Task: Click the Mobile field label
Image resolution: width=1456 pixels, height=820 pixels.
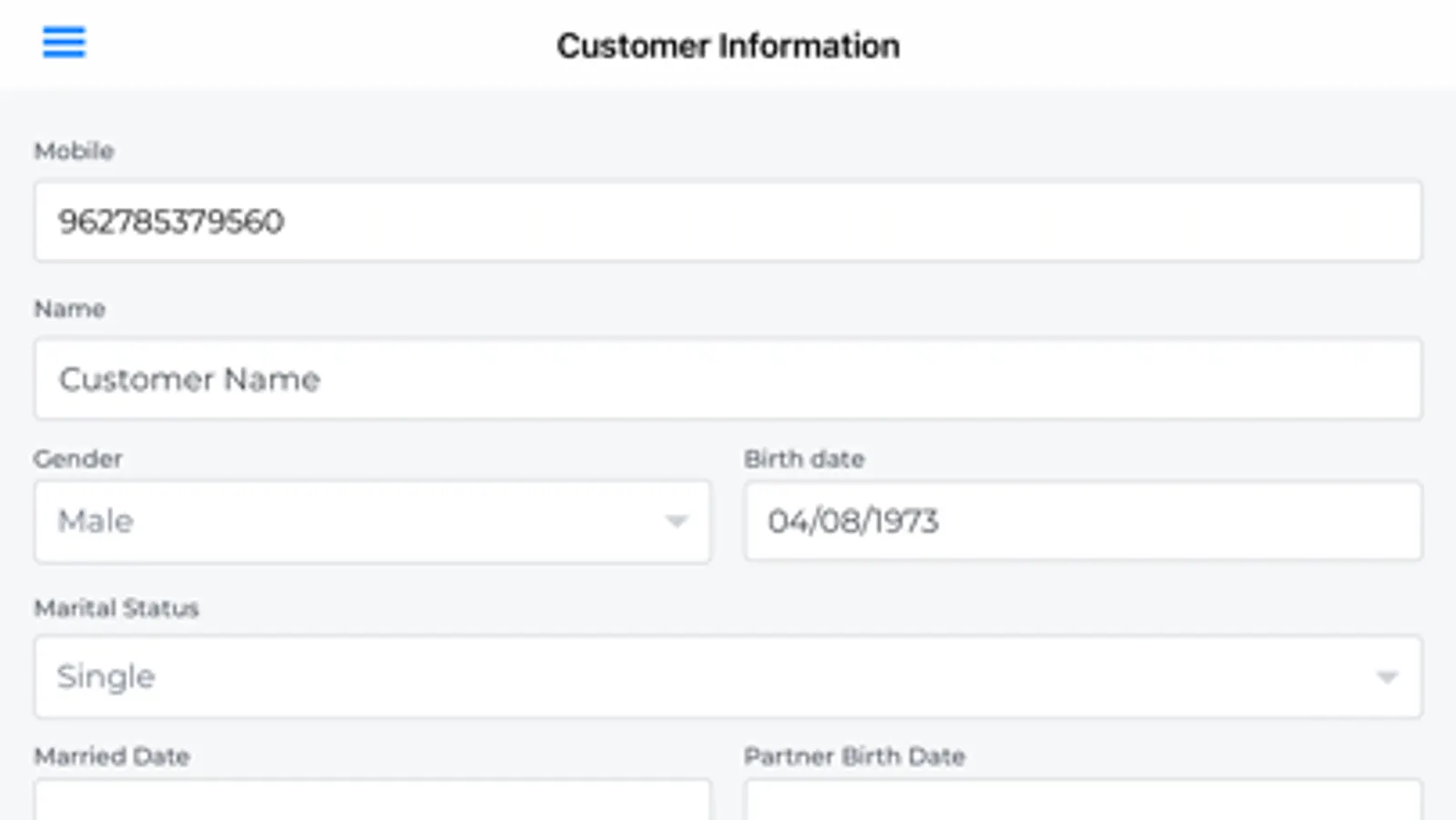Action: pyautogui.click(x=74, y=150)
